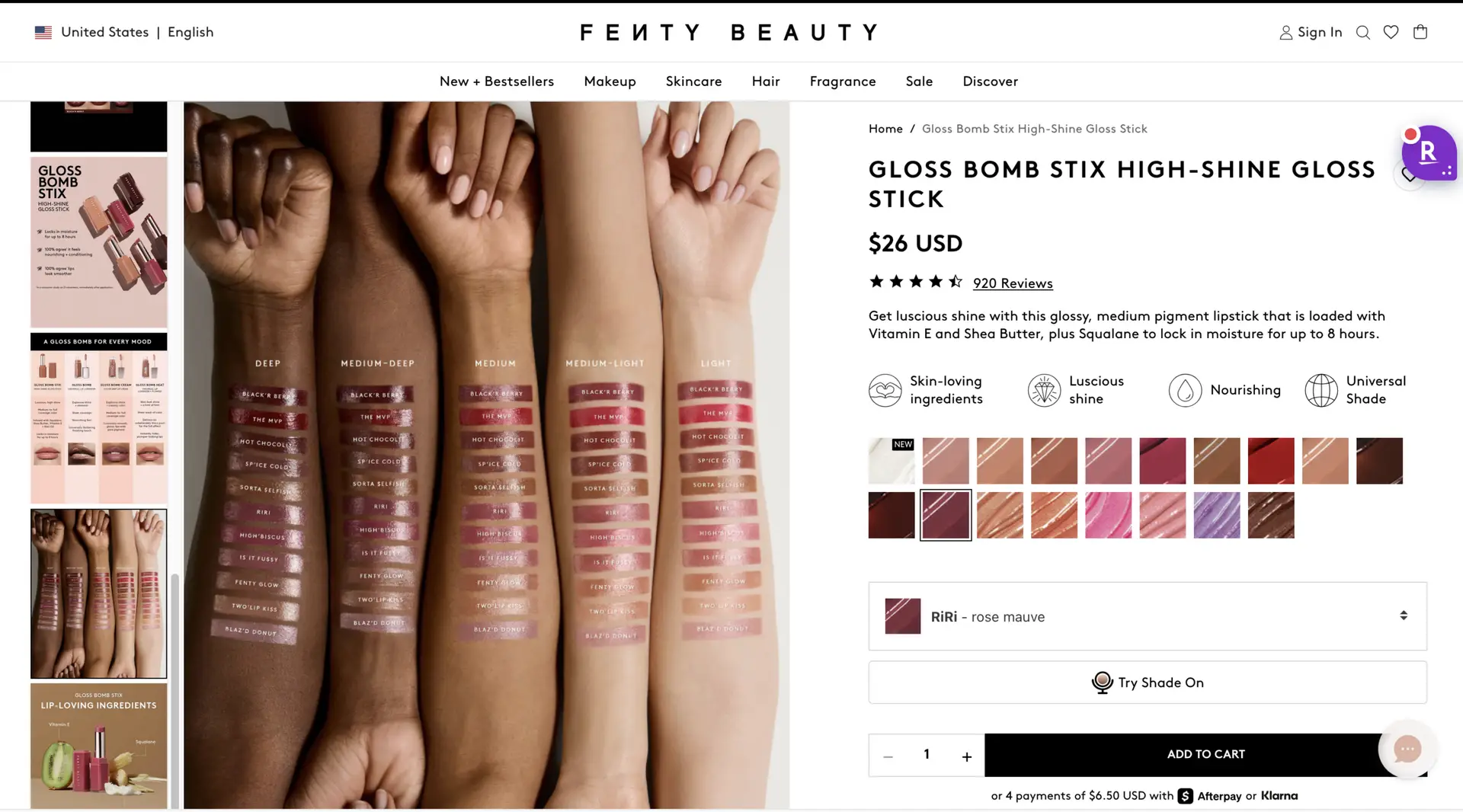Screen dimensions: 1463x812
Task: Click the Sign In account icon
Action: tap(1285, 33)
